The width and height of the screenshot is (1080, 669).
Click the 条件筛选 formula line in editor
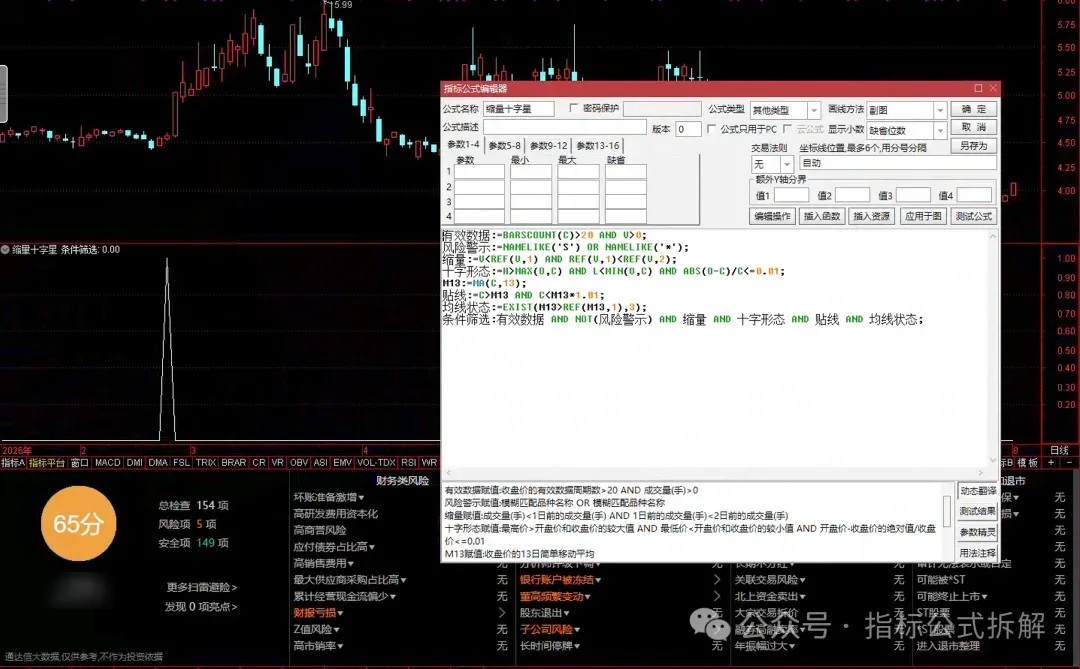pyautogui.click(x=682, y=320)
